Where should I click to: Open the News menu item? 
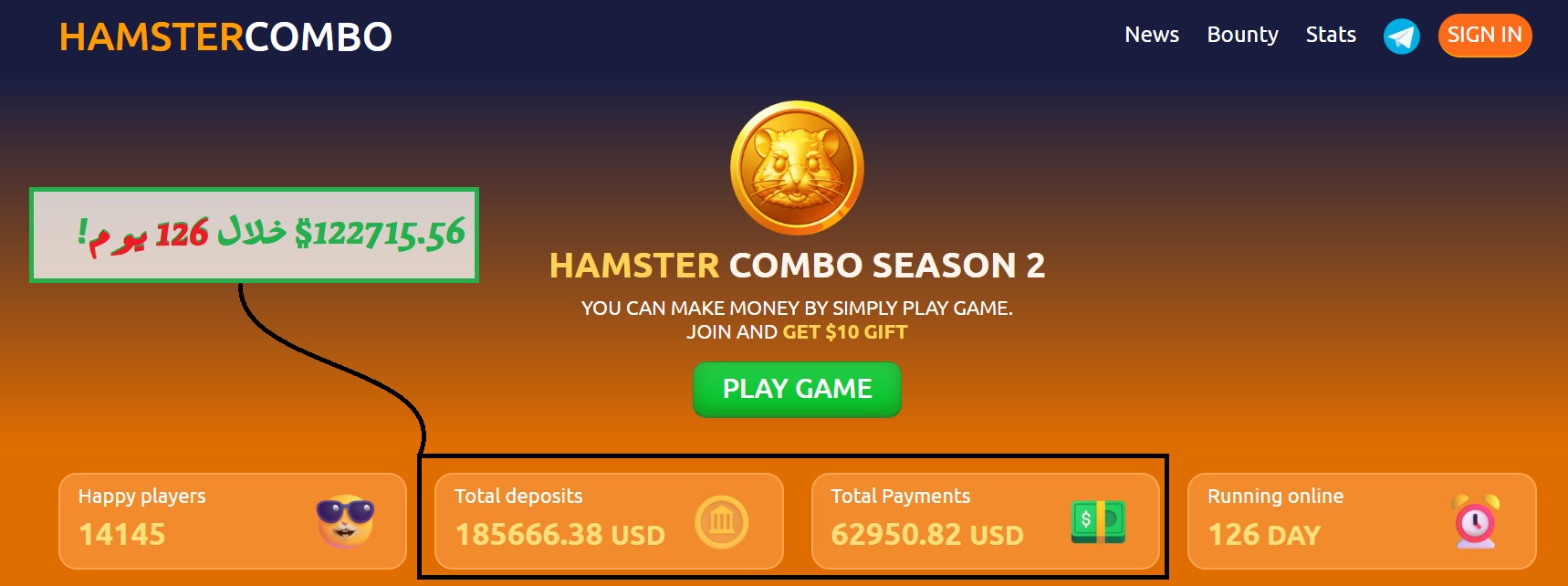click(x=1152, y=35)
